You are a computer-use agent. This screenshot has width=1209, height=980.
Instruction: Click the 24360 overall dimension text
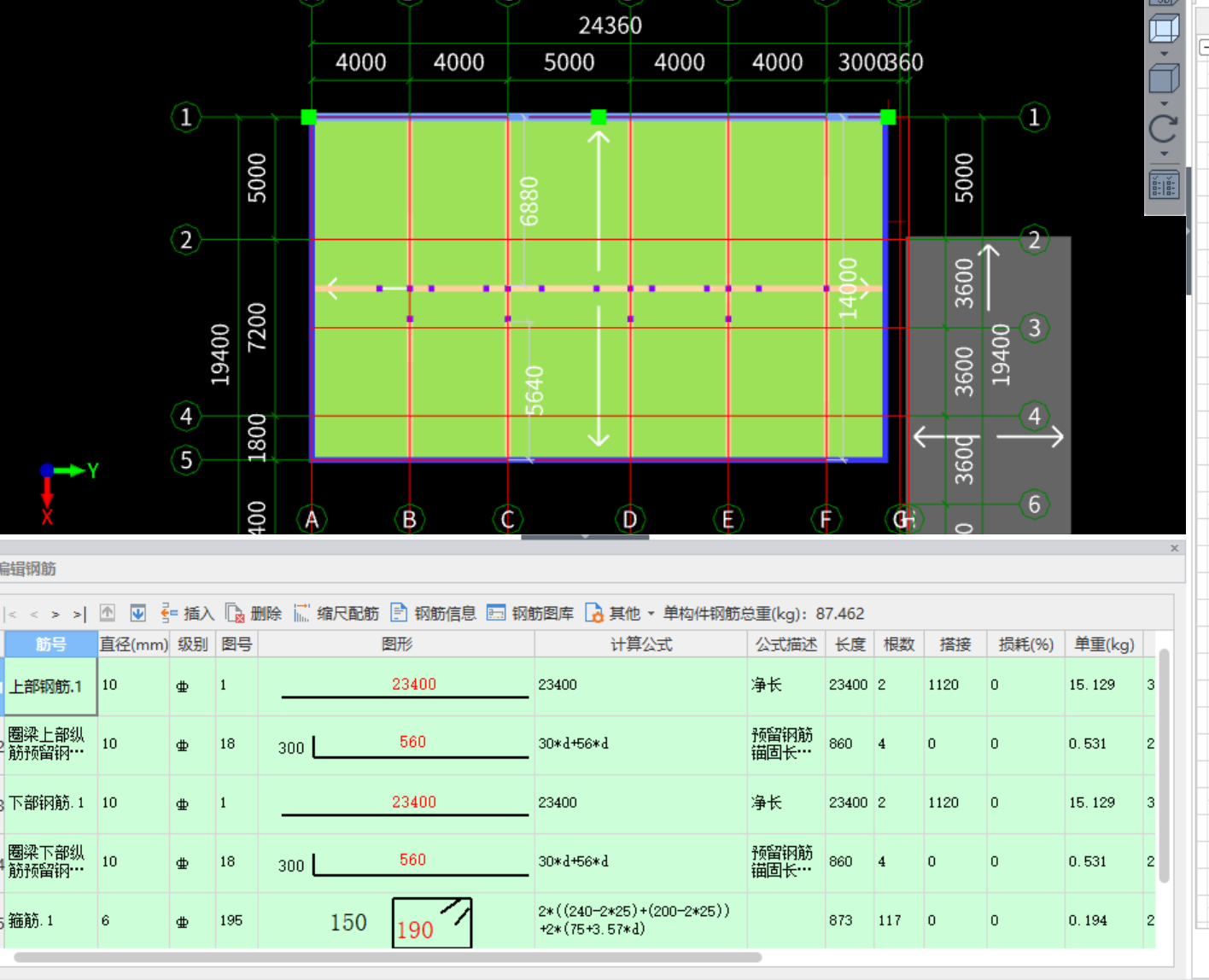pos(610,26)
